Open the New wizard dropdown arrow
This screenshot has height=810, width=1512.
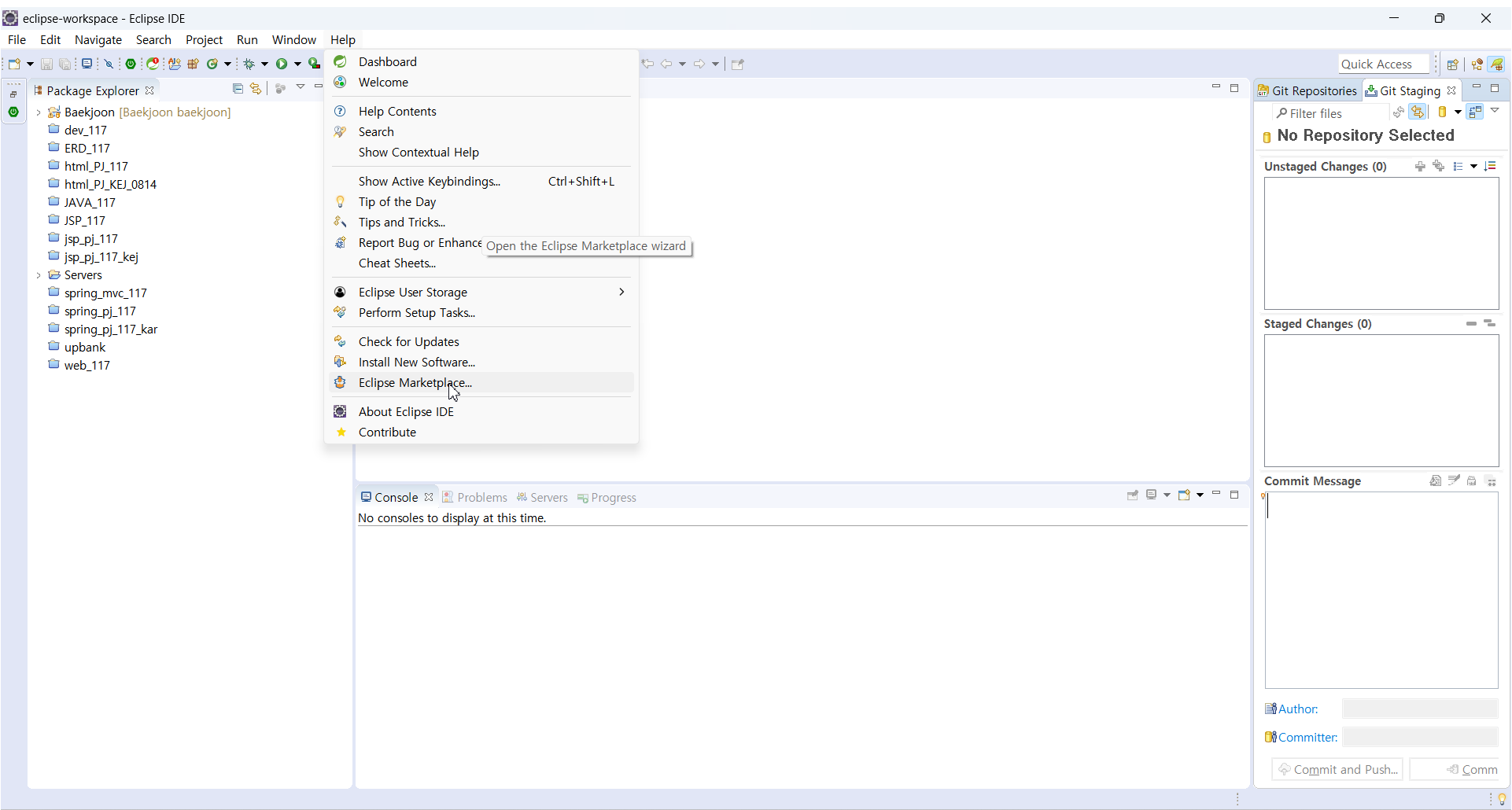(30, 64)
